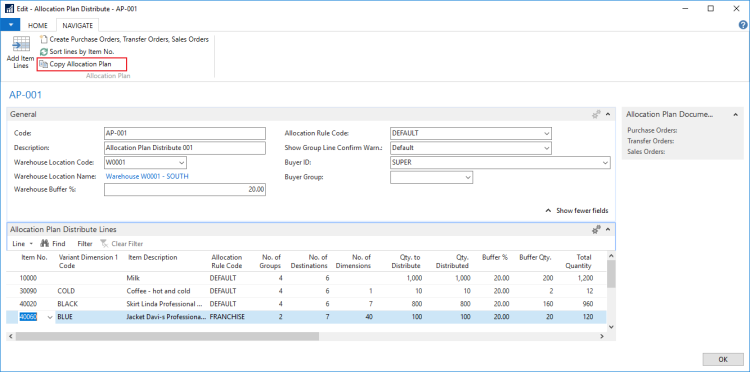The width and height of the screenshot is (750, 372).
Task: Open the Warehouse W0001 - SOUTH link
Action: point(147,176)
